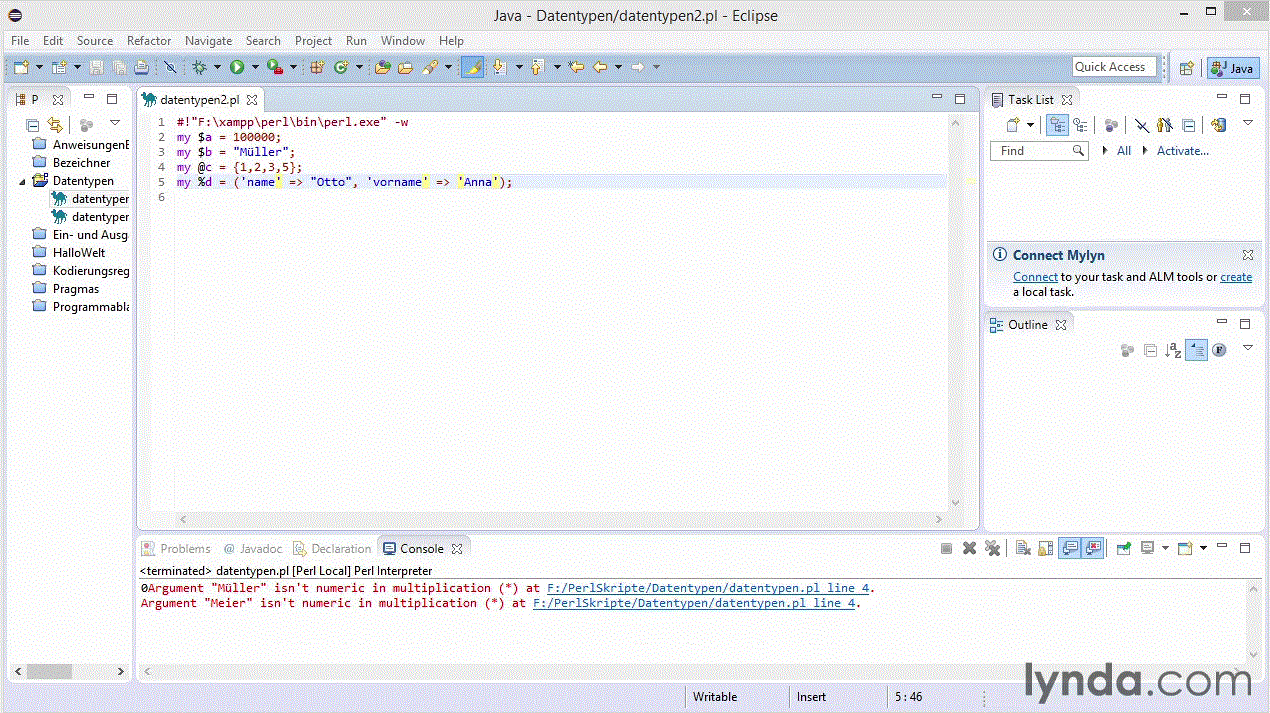1270x713 pixels.
Task: Click the Open Task folder icon
Action: [405, 67]
